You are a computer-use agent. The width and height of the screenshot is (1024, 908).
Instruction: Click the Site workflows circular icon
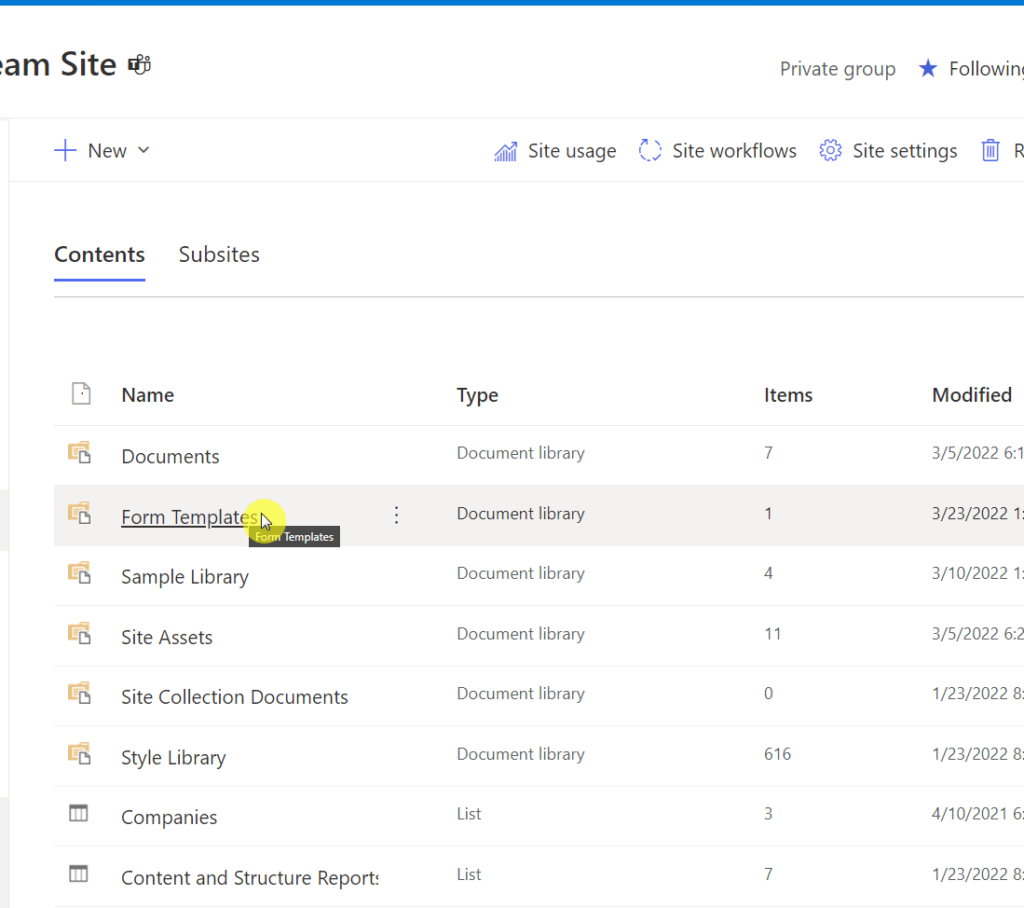point(650,150)
